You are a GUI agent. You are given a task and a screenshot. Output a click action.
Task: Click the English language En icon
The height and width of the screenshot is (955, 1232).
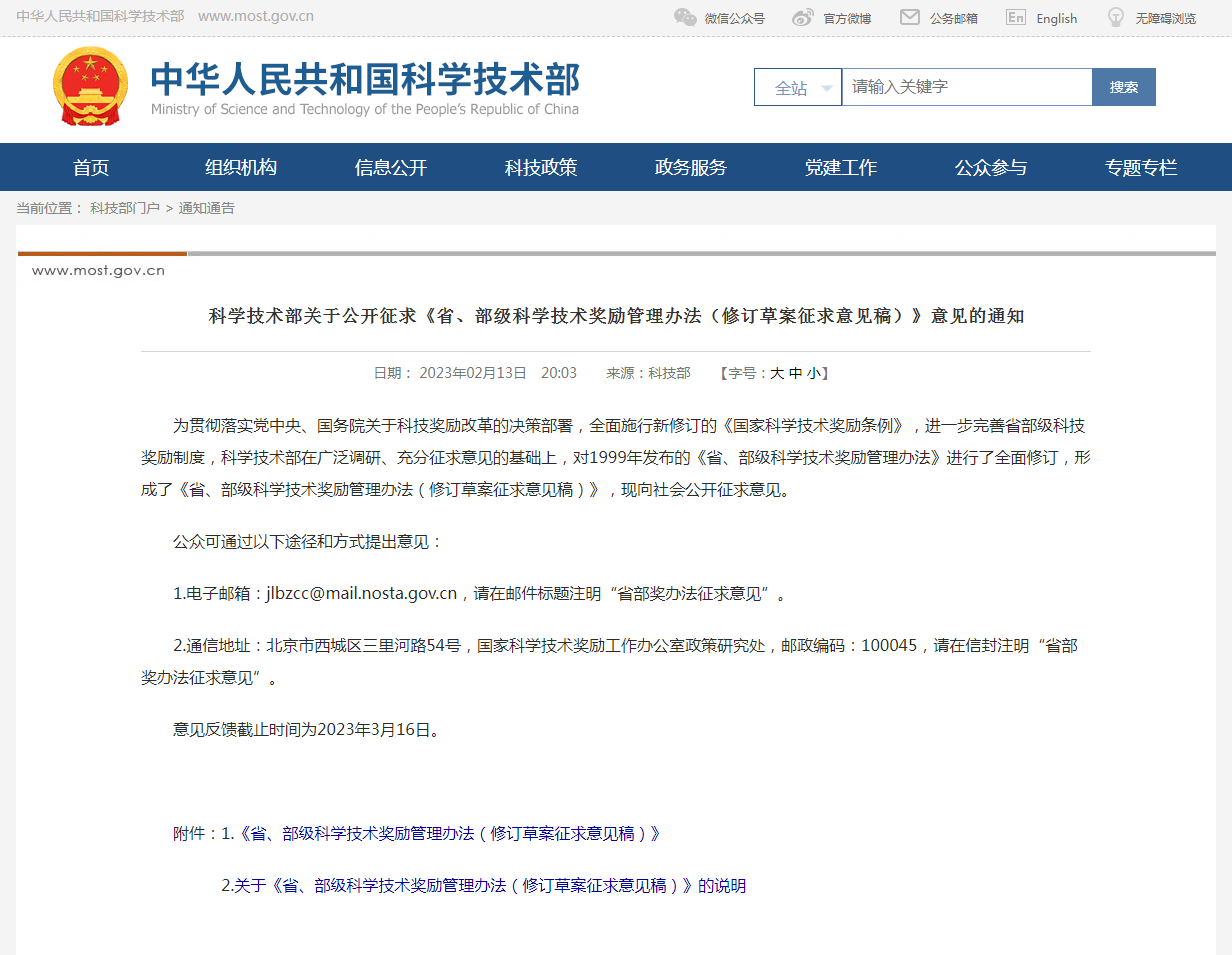tap(1016, 17)
